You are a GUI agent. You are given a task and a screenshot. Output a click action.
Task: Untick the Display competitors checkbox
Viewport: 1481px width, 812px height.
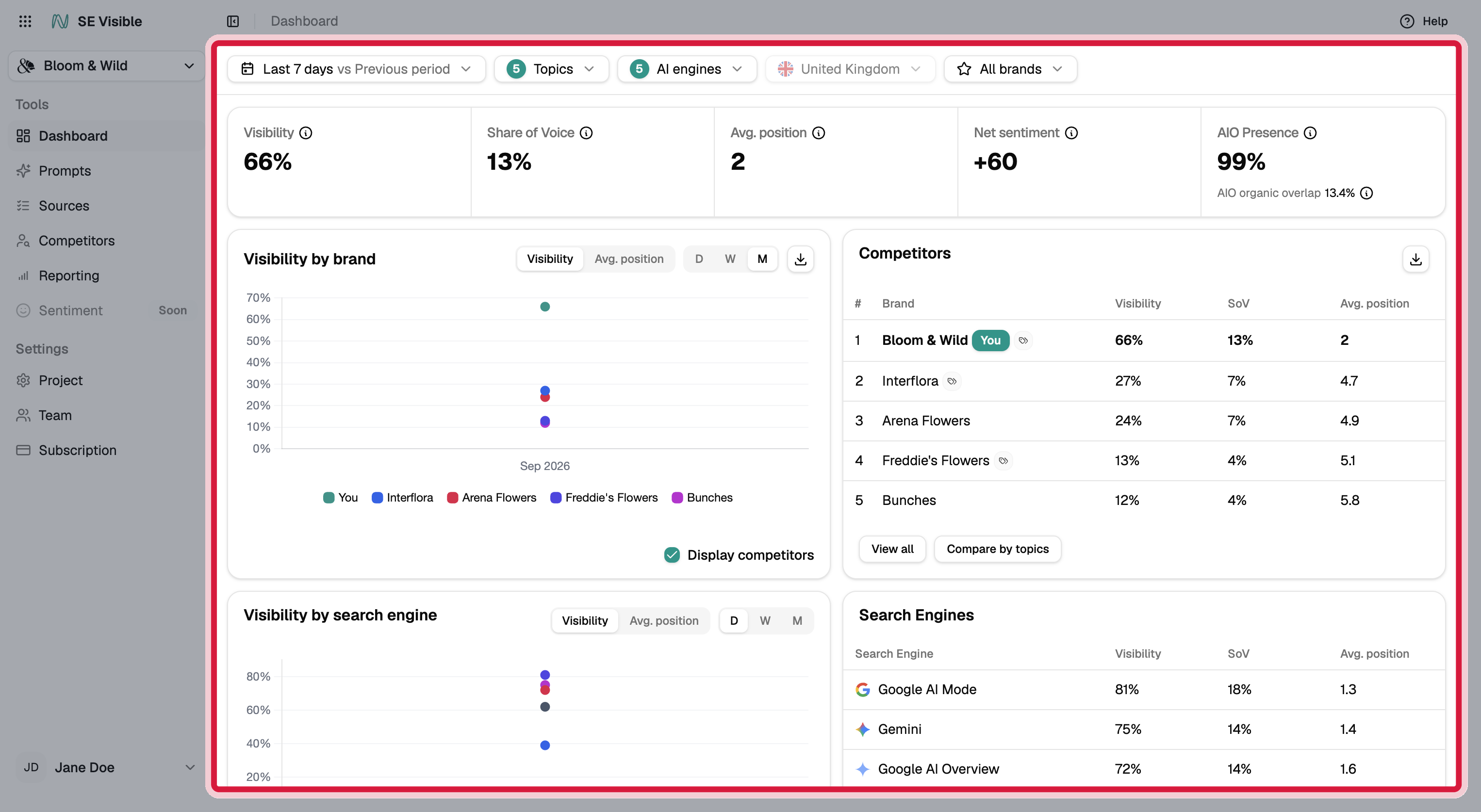click(672, 555)
